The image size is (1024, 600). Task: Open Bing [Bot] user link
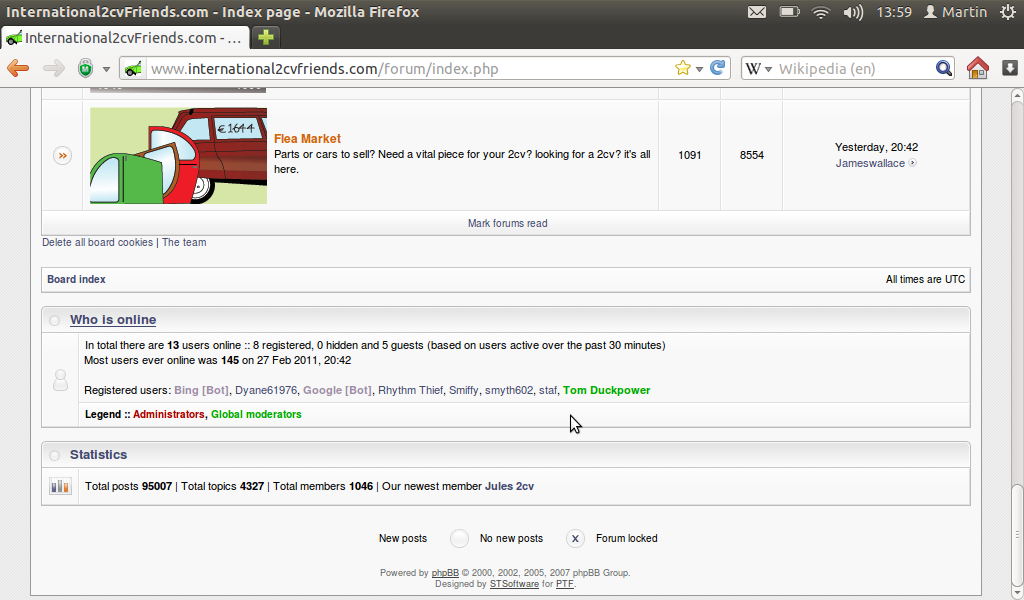(x=201, y=390)
